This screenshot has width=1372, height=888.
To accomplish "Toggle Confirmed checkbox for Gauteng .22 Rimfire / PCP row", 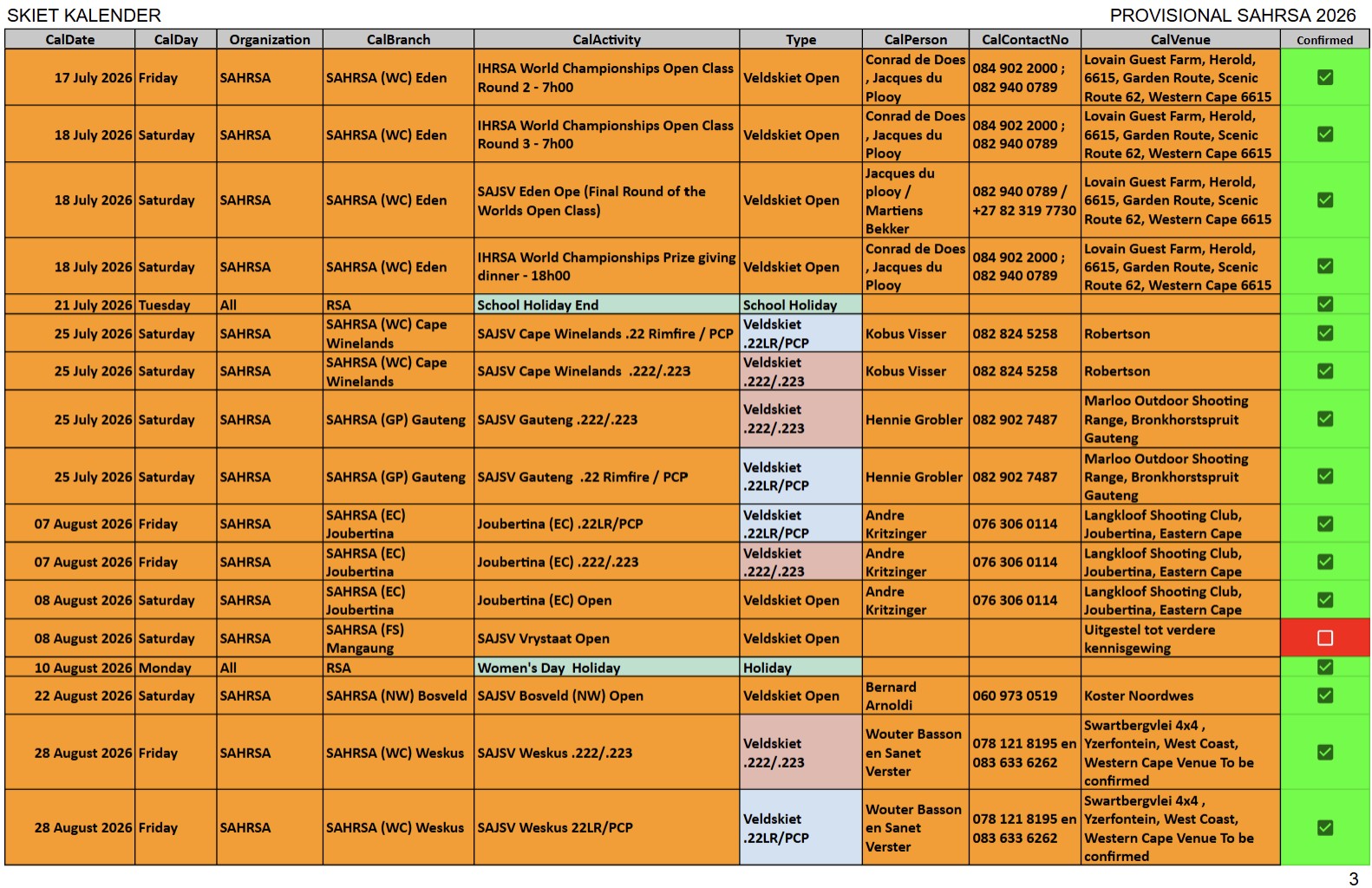I will [1324, 476].
